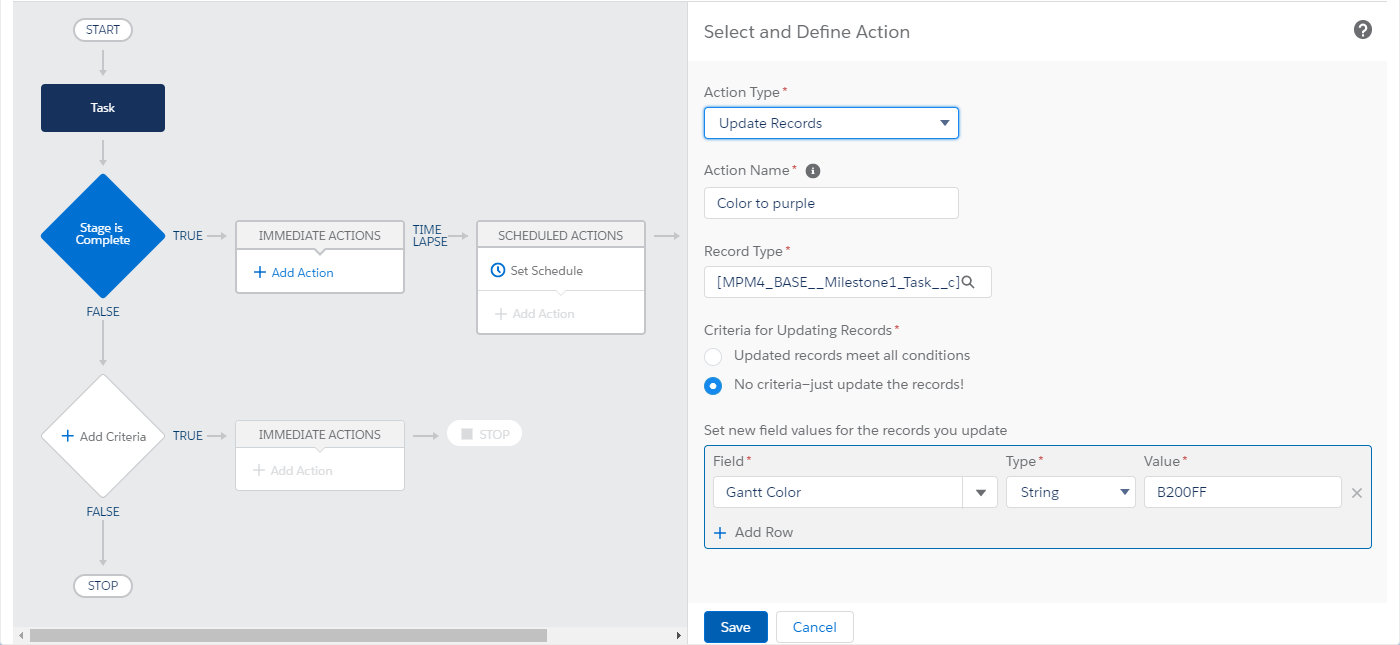Open the help question mark icon
The height and width of the screenshot is (645, 1400).
pyautogui.click(x=1362, y=30)
